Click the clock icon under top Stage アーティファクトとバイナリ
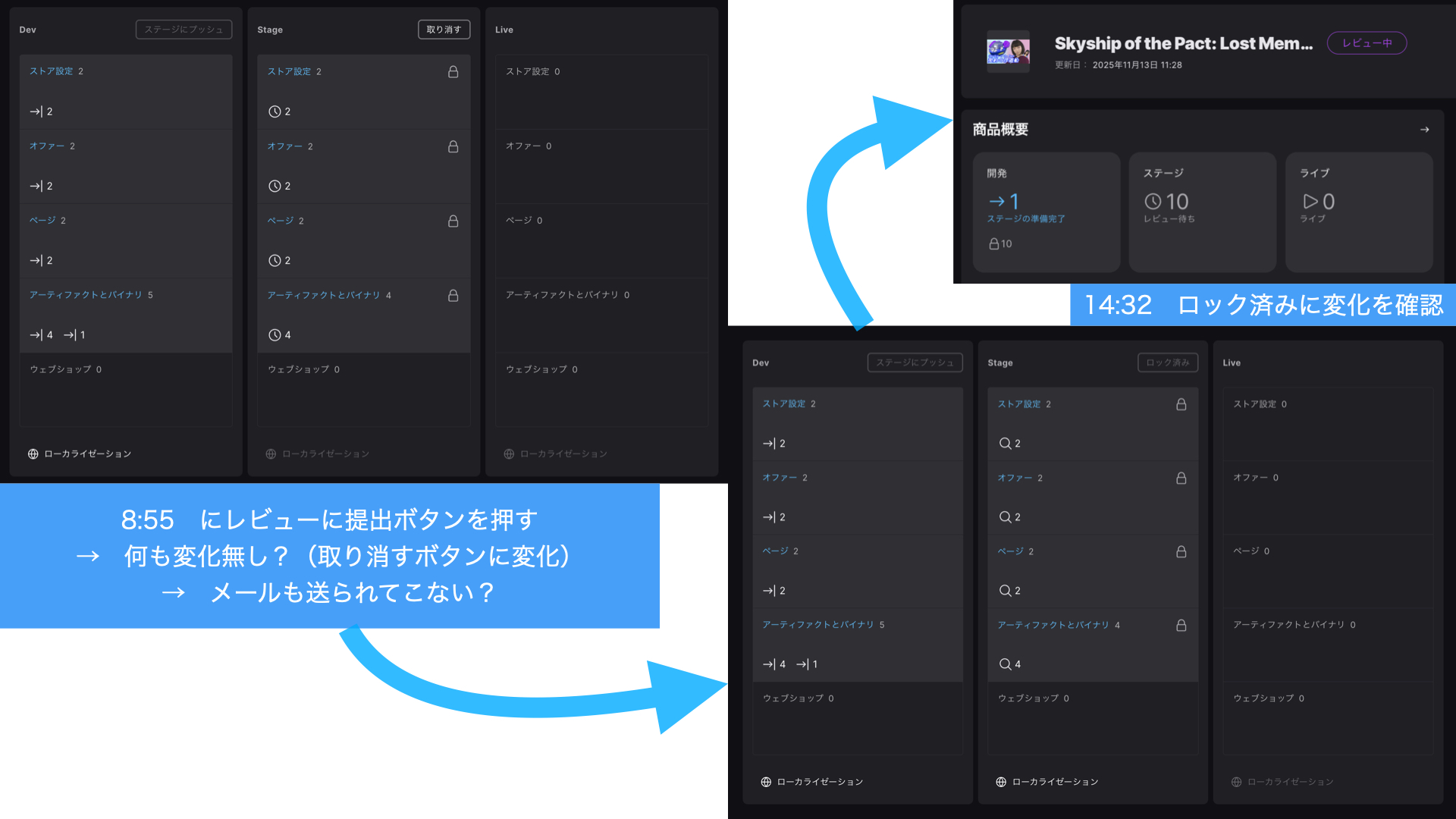This screenshot has width=1456, height=819. 275,334
